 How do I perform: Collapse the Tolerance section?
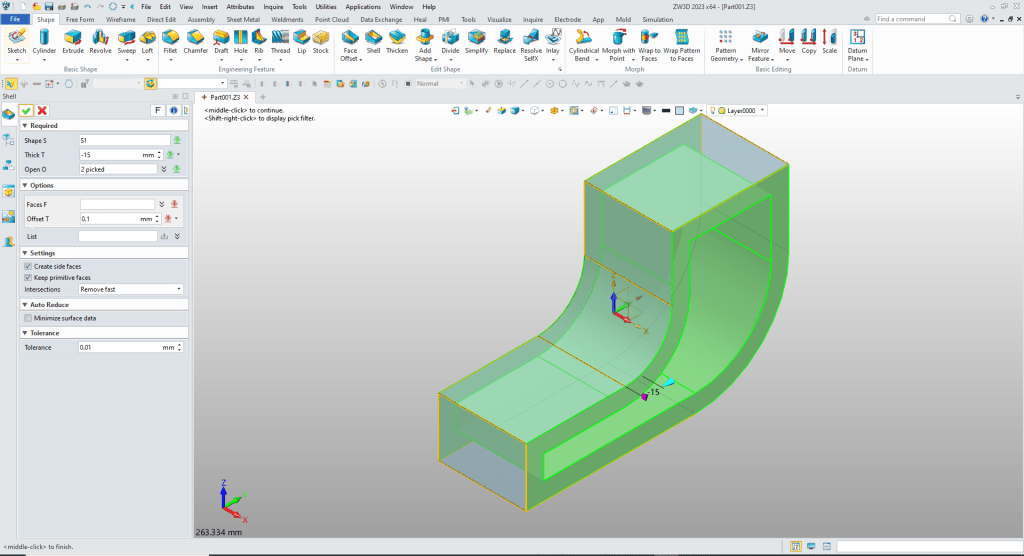[23, 333]
